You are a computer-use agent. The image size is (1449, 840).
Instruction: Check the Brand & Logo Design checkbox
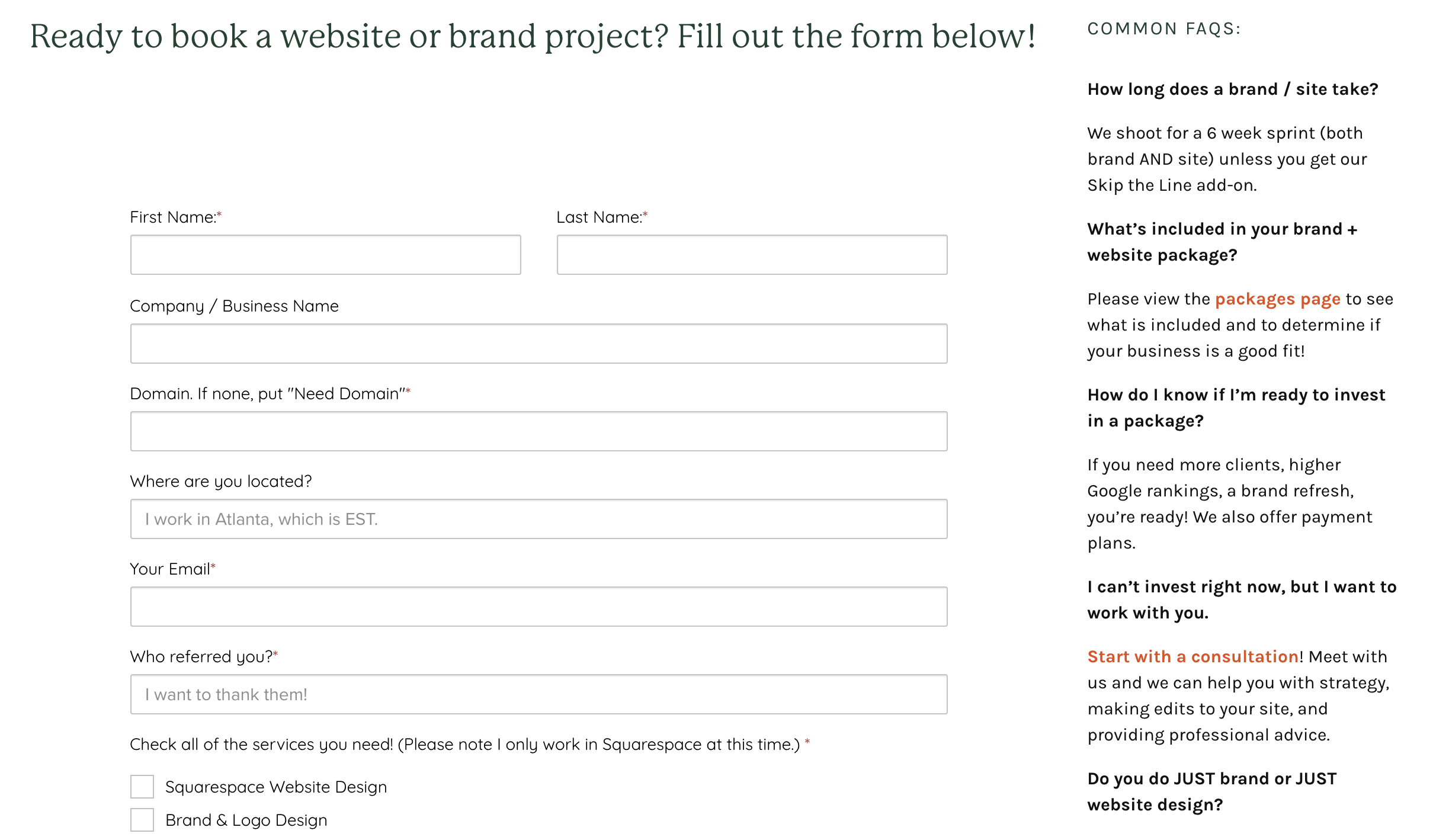[x=142, y=820]
